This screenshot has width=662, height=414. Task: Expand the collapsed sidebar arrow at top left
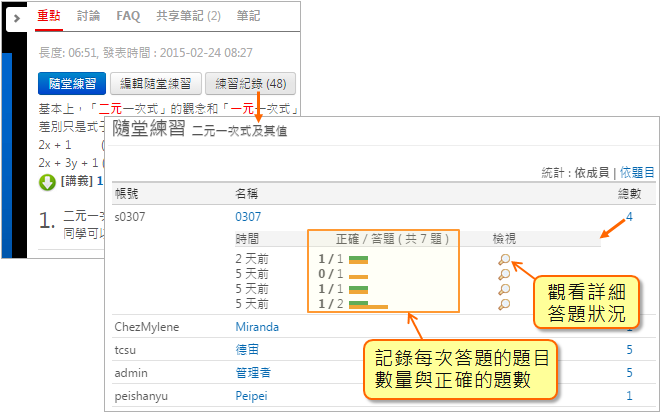[17, 18]
